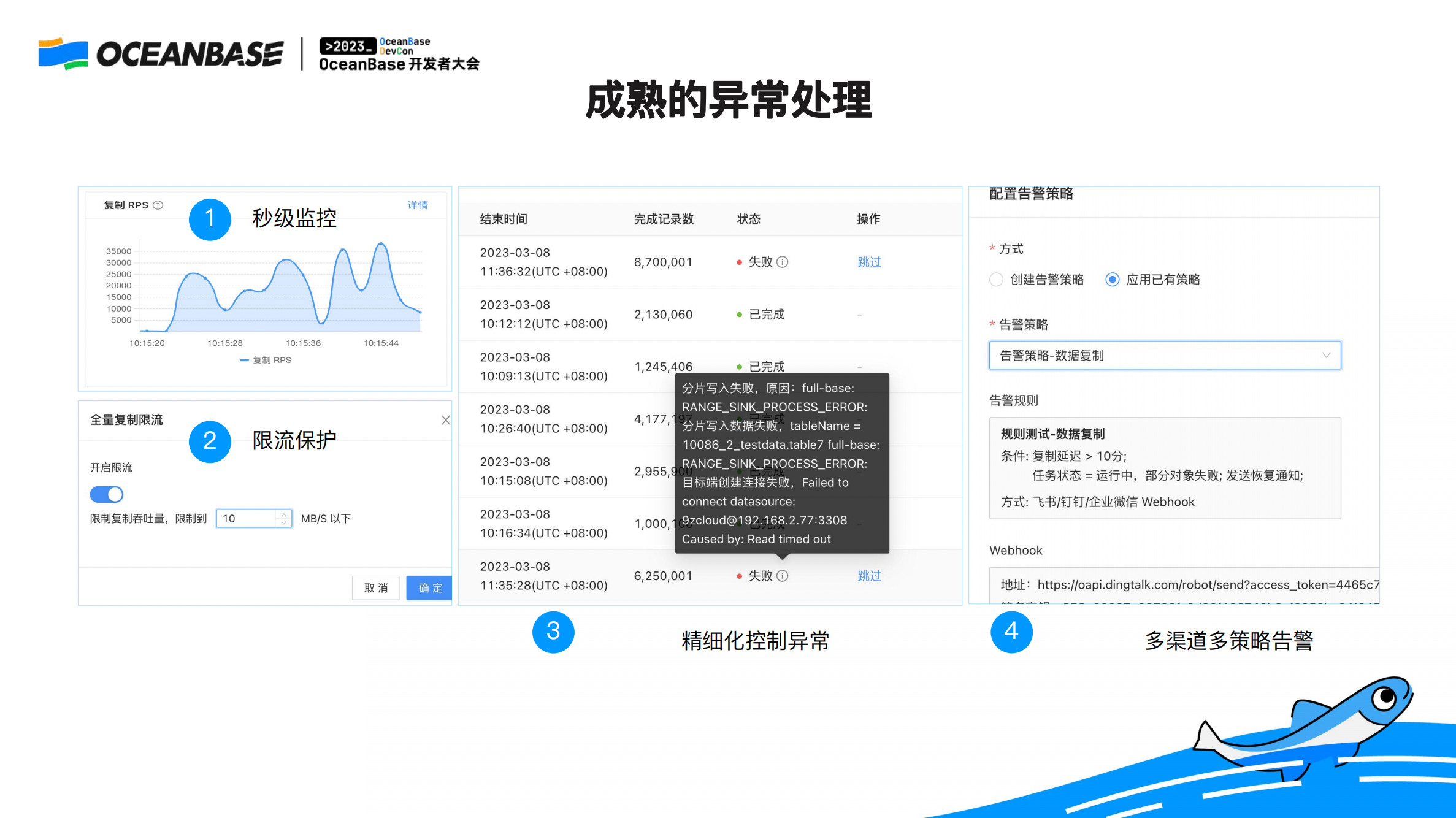Select the 应用已有策略 radio option

[1112, 280]
